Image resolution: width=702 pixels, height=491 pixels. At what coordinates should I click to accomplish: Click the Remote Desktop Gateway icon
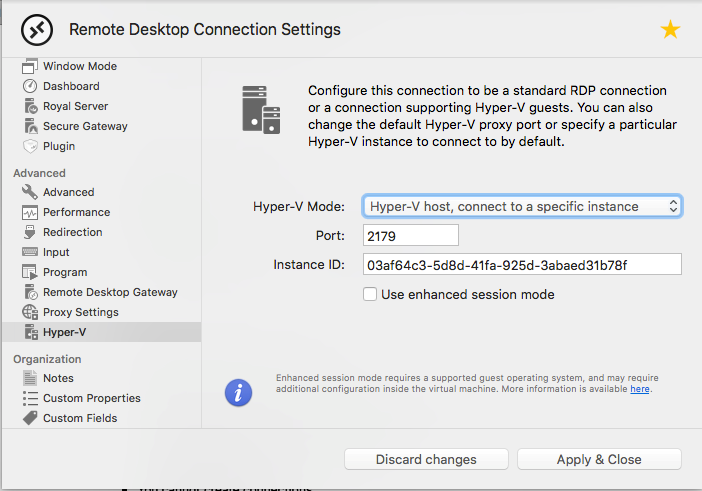point(30,292)
